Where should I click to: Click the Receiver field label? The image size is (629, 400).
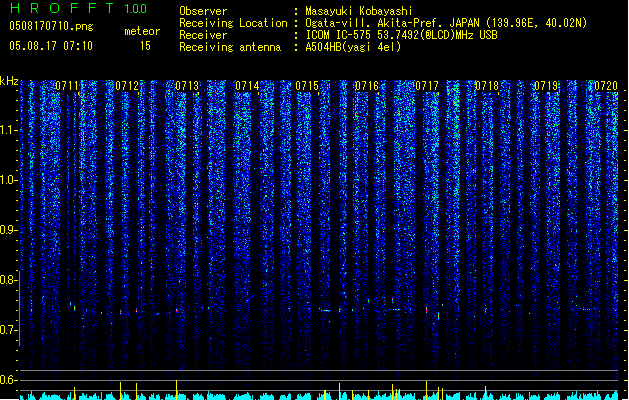pos(203,35)
